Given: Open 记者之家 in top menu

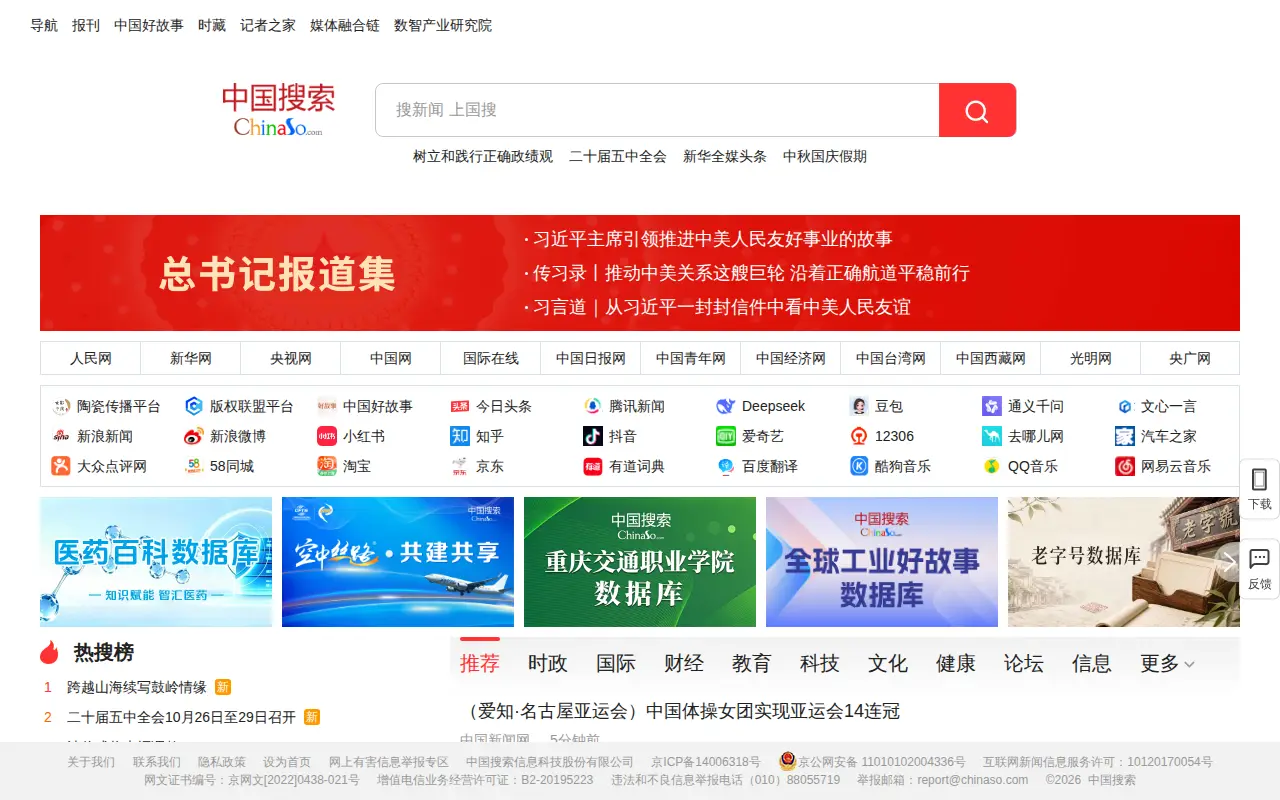Looking at the screenshot, I should [268, 25].
